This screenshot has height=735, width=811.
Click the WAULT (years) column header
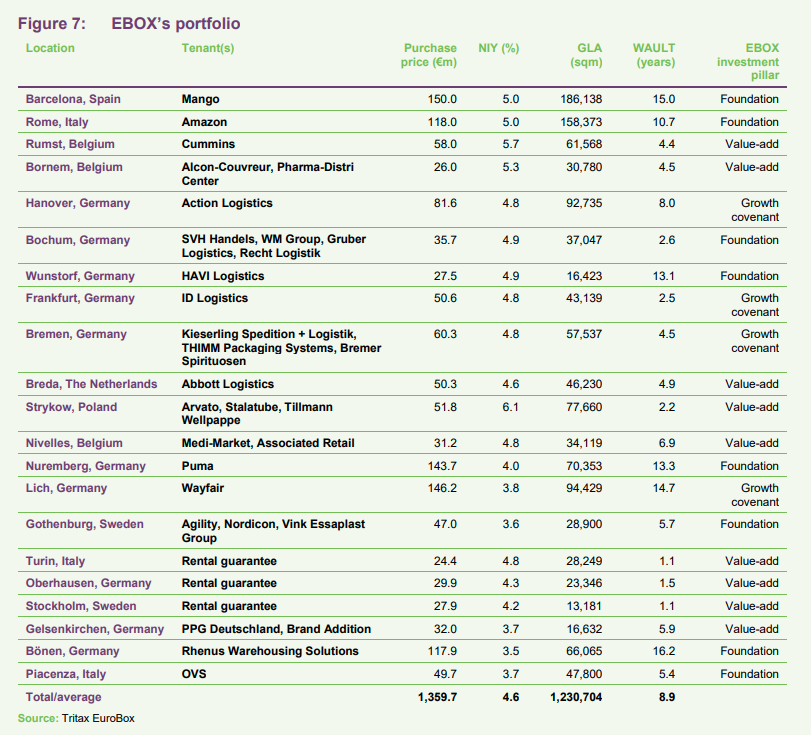point(654,55)
